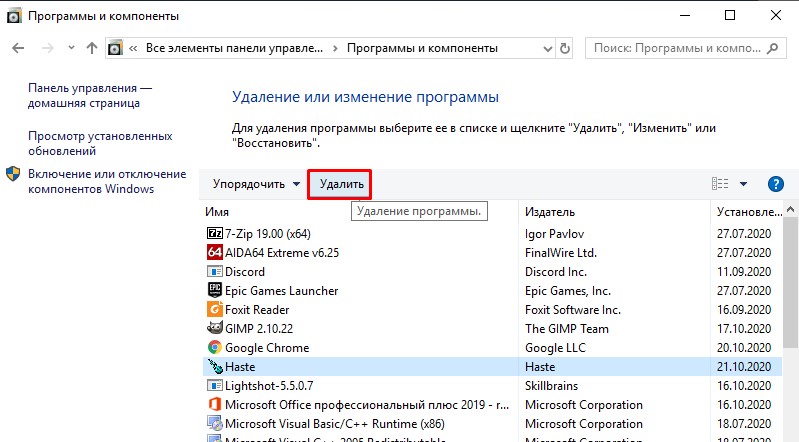Click the Discord app icon
The height and width of the screenshot is (442, 799).
click(214, 271)
